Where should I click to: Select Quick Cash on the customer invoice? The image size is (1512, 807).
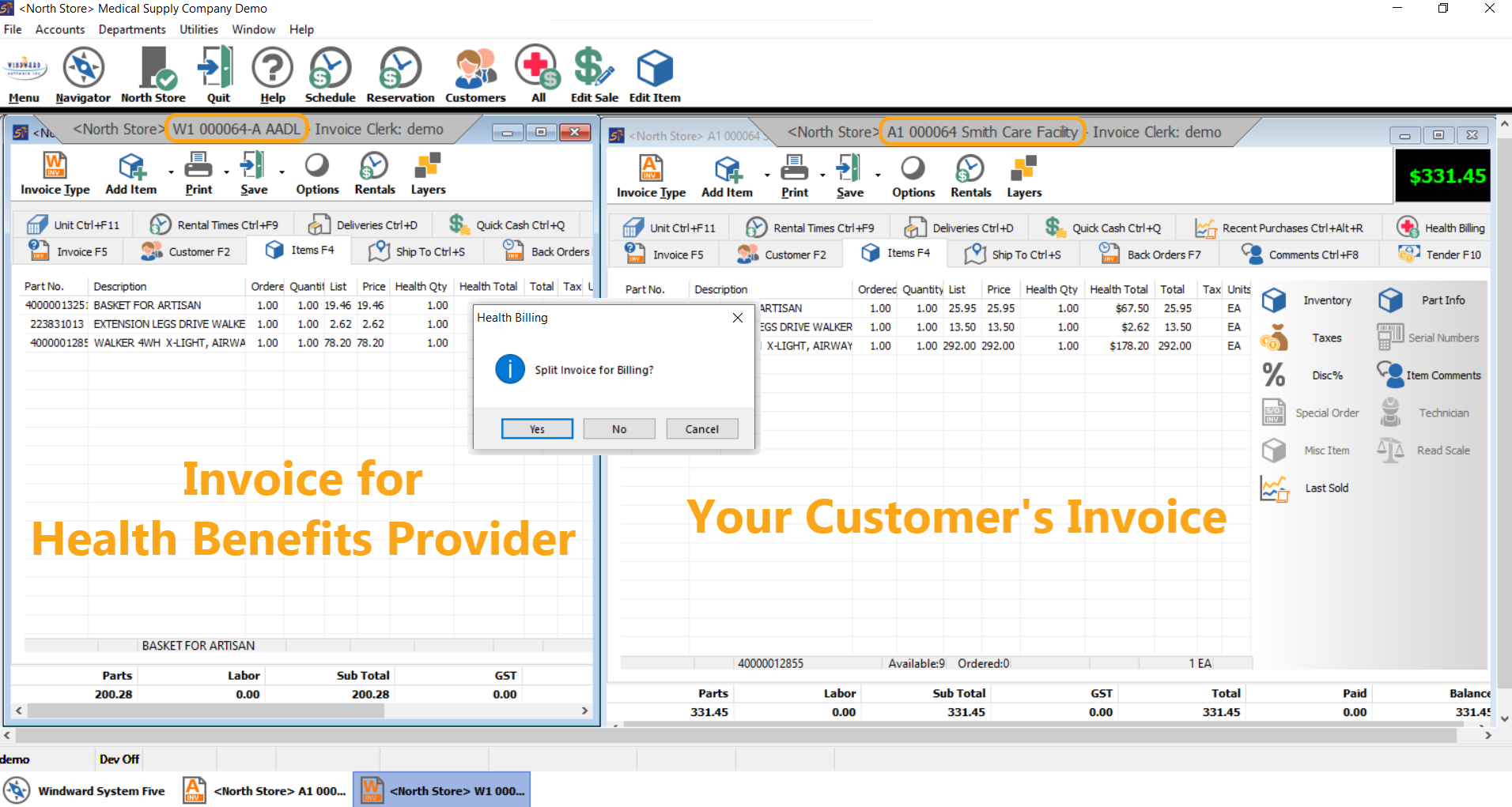pos(1106,227)
